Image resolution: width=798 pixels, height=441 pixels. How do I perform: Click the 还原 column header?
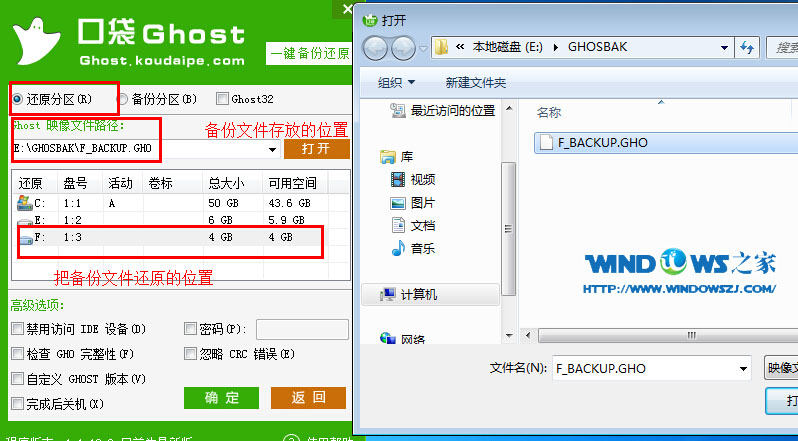point(31,183)
